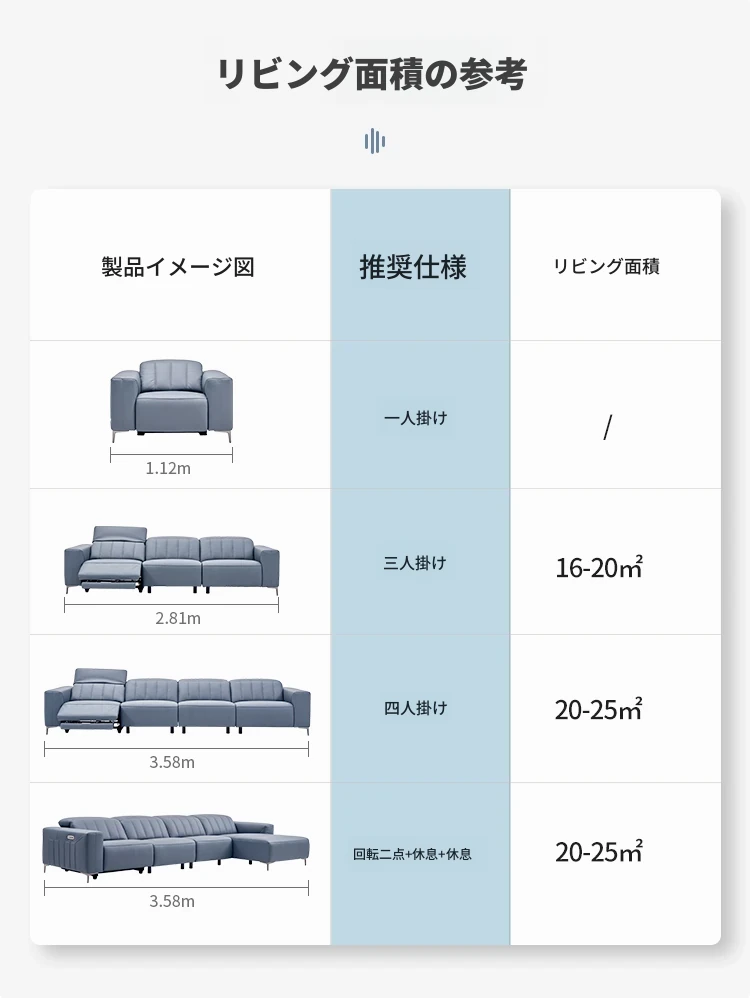
Task: Click the 一人掛け label
Action: (x=416, y=418)
